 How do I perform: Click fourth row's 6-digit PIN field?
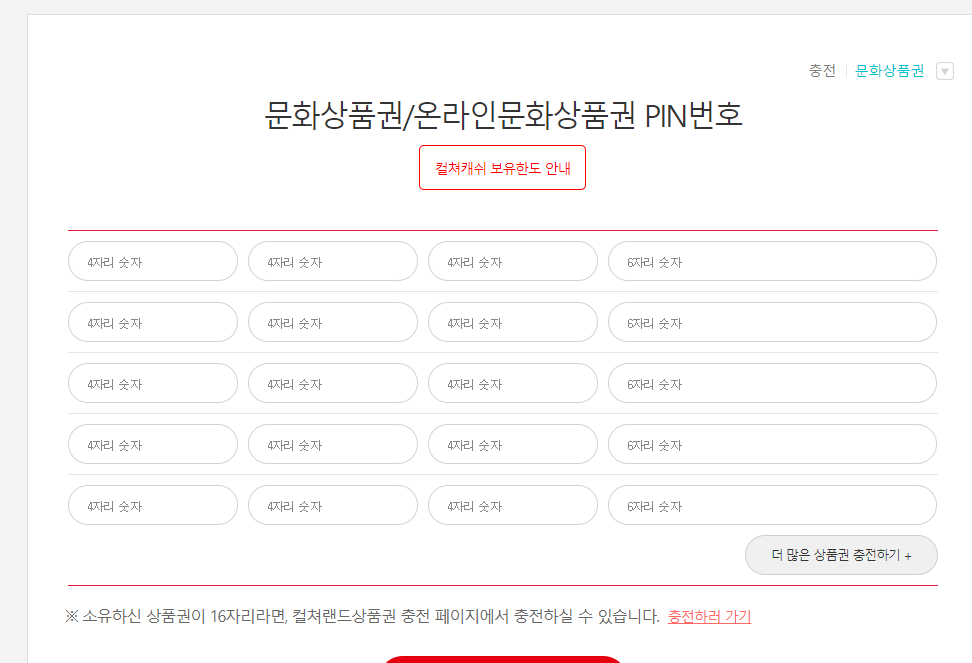point(772,444)
